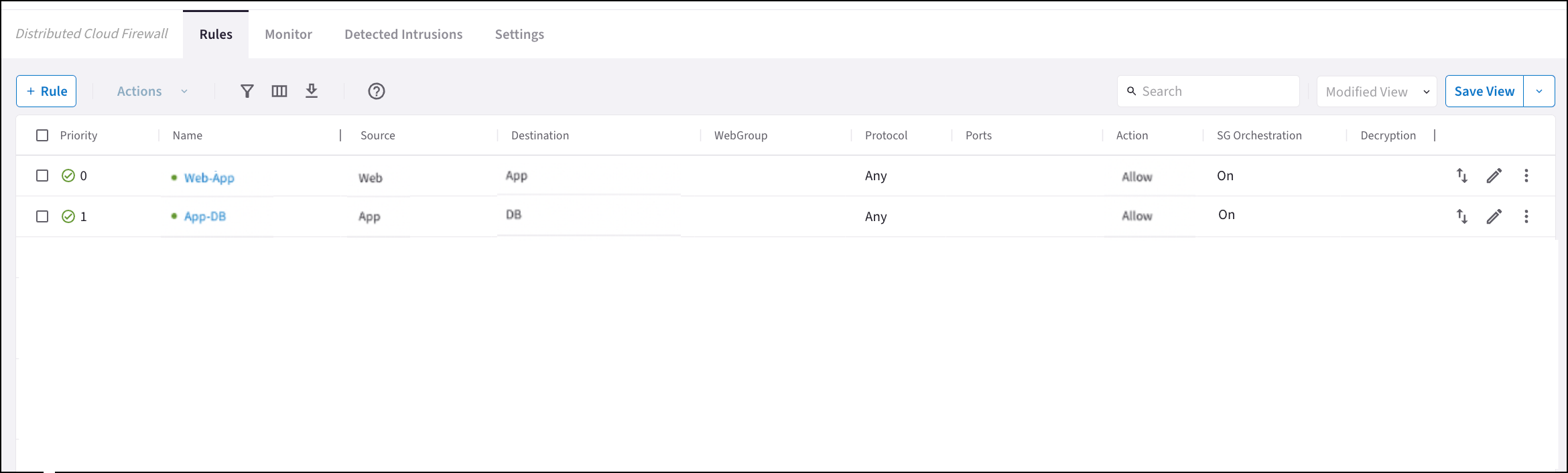Click the magnifier icon in Search box
This screenshot has width=1568, height=473.
1132,91
